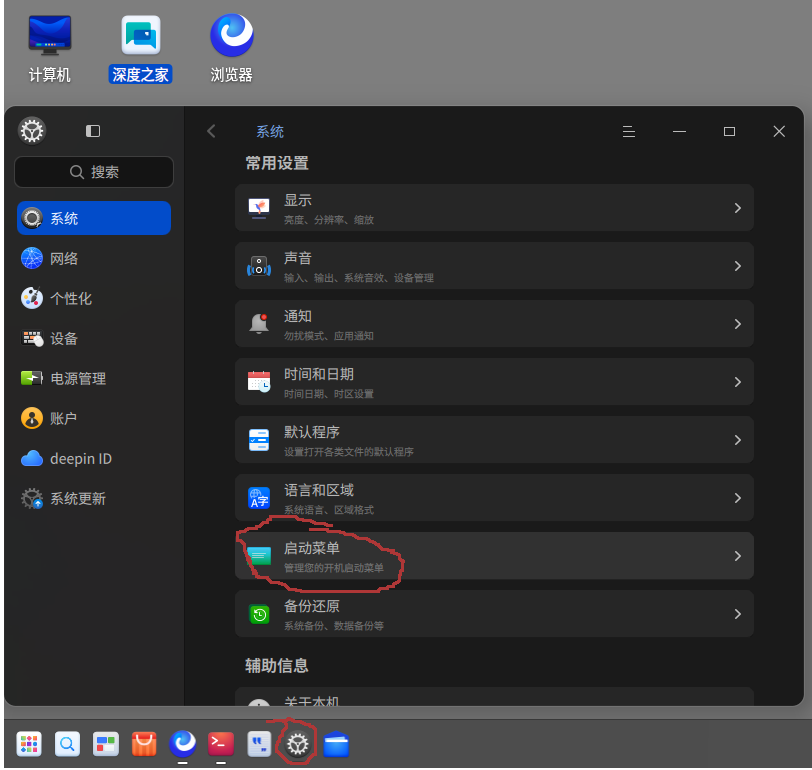The height and width of the screenshot is (770, 812).
Task: Expand the 语言和区域 row chevron
Action: [x=738, y=498]
